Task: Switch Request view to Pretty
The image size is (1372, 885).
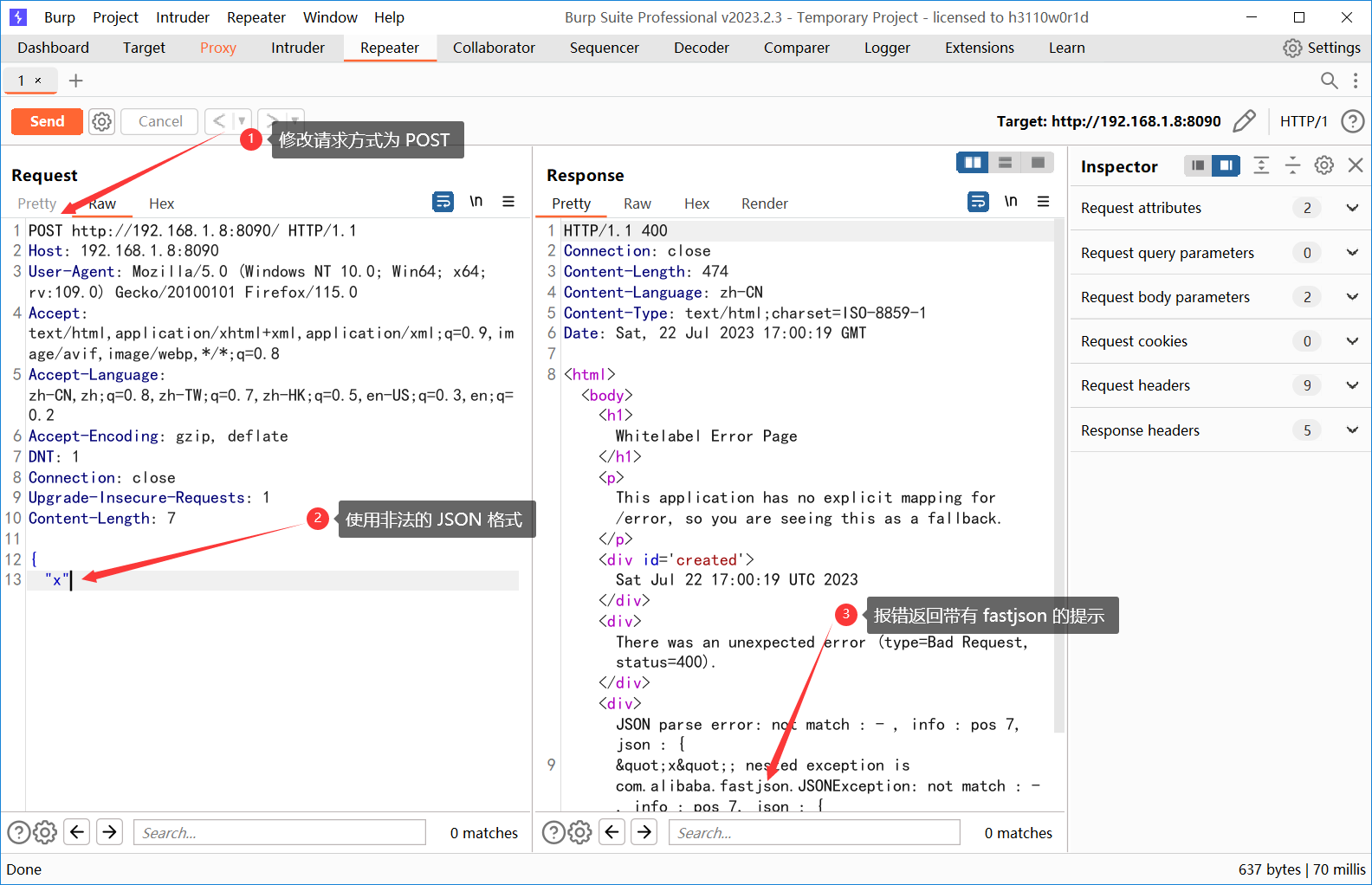Action: (x=36, y=203)
